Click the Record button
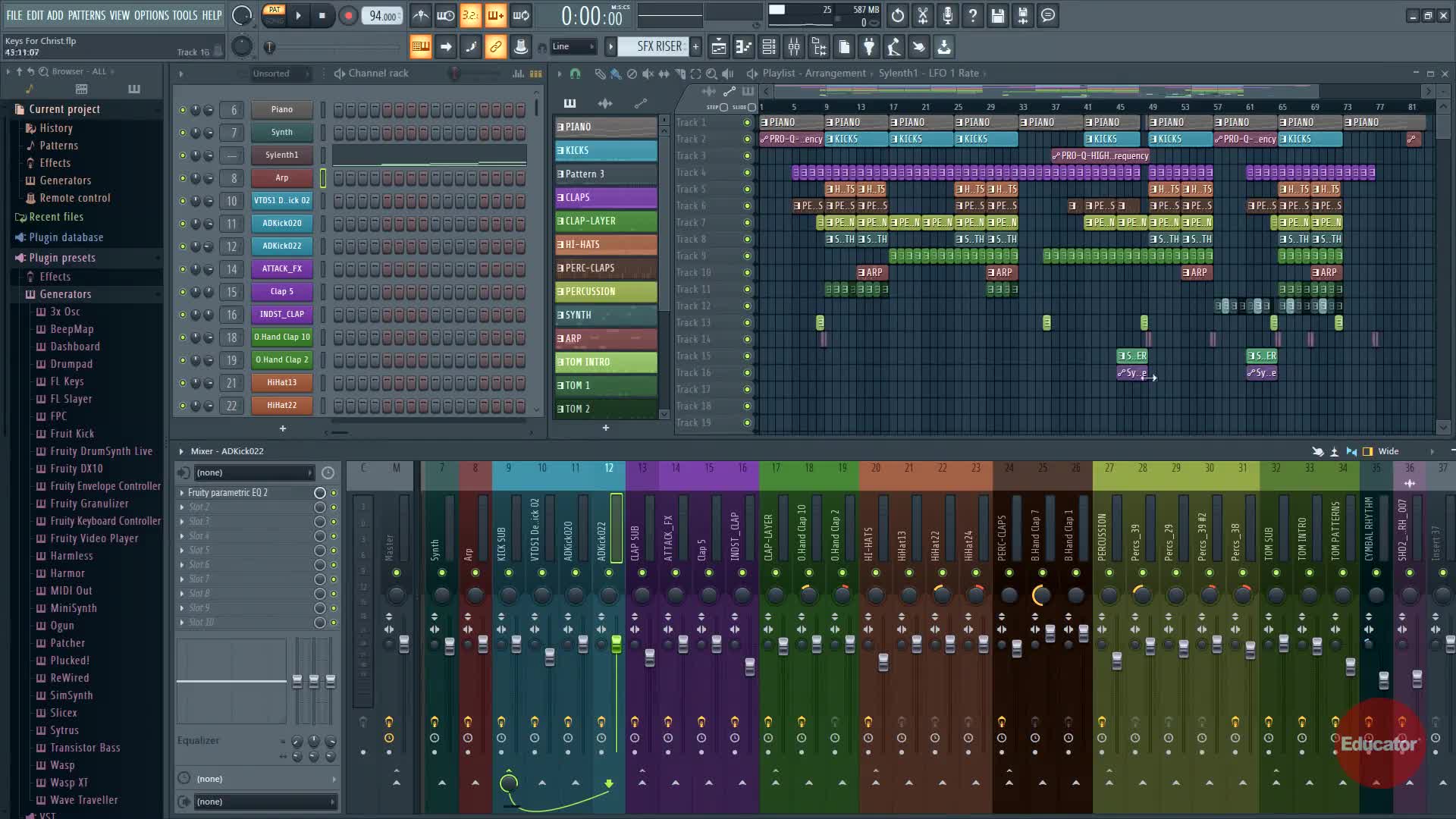1456x819 pixels. tap(348, 16)
